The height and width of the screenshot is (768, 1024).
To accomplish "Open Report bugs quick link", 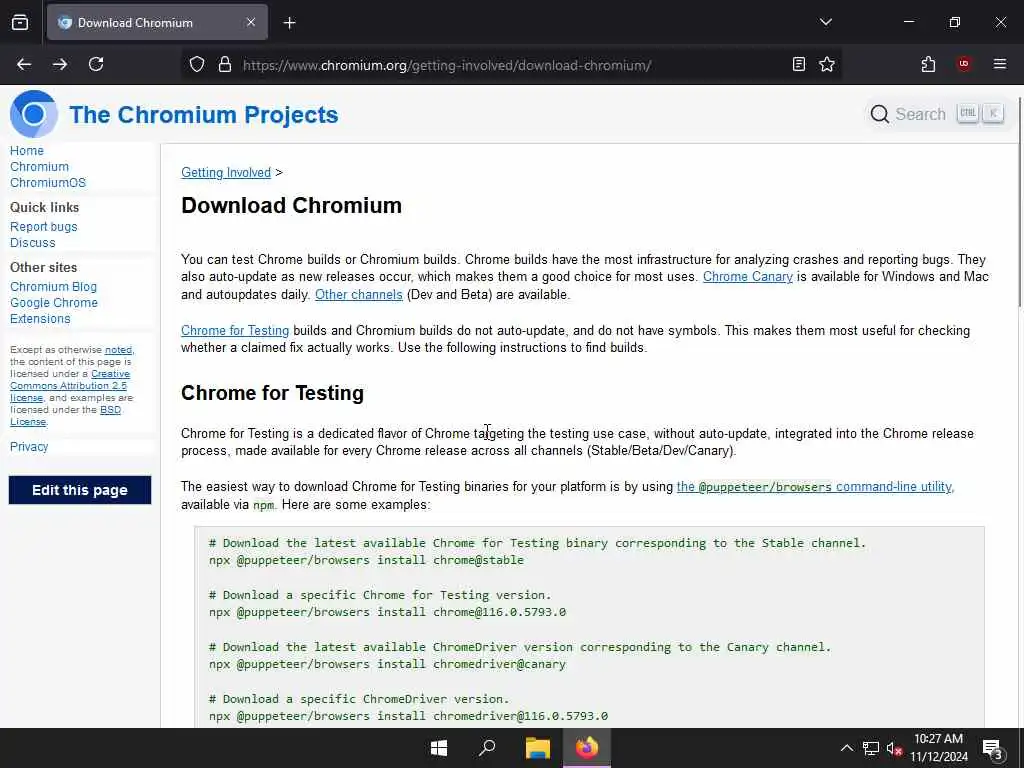I will (x=44, y=227).
